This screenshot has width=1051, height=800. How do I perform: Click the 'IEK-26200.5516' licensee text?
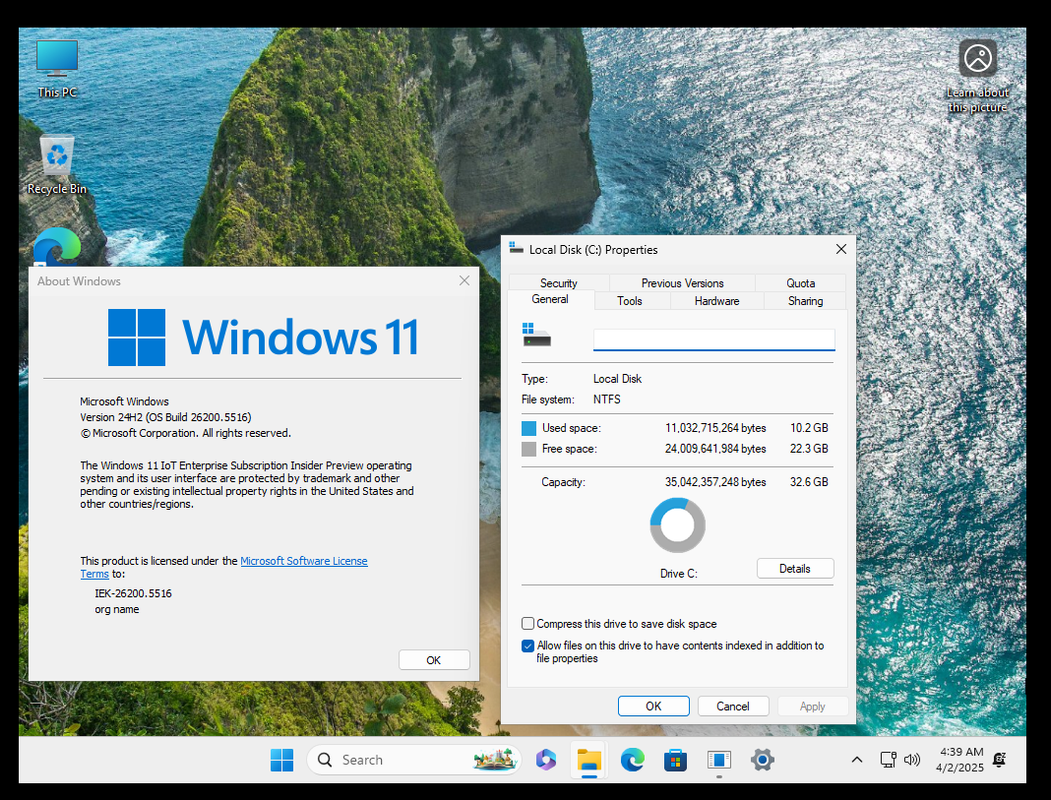(133, 594)
